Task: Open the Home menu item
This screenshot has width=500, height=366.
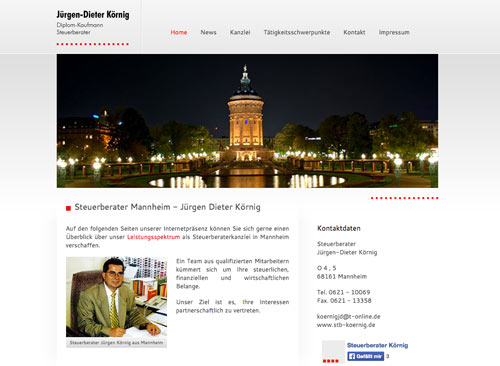Action: (x=179, y=32)
